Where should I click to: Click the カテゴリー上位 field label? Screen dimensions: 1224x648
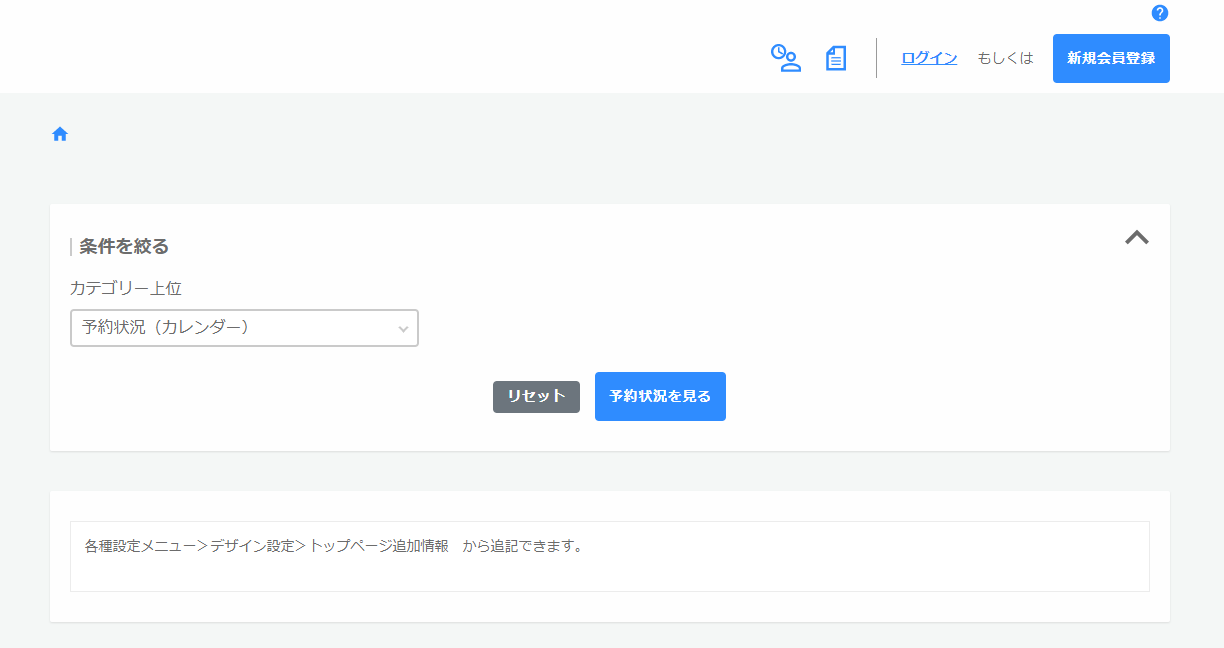126,288
